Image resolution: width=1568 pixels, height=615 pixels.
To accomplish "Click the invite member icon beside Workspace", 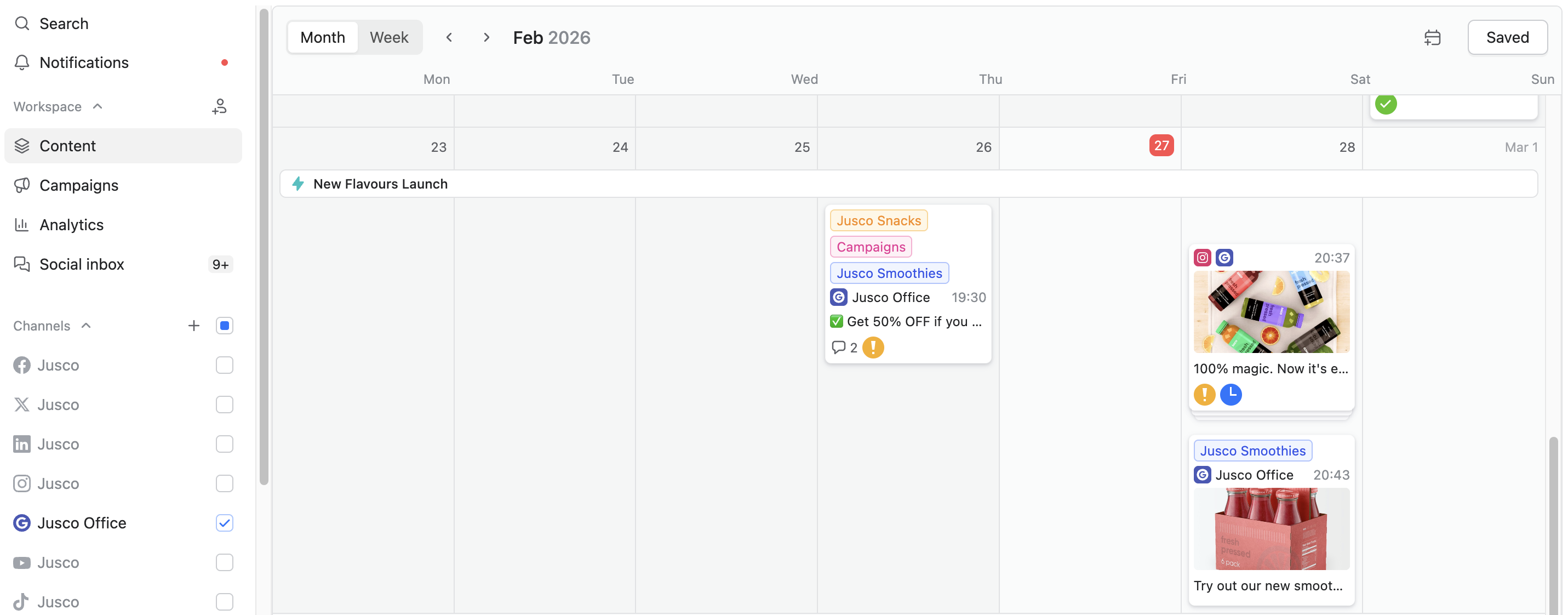I will point(219,106).
